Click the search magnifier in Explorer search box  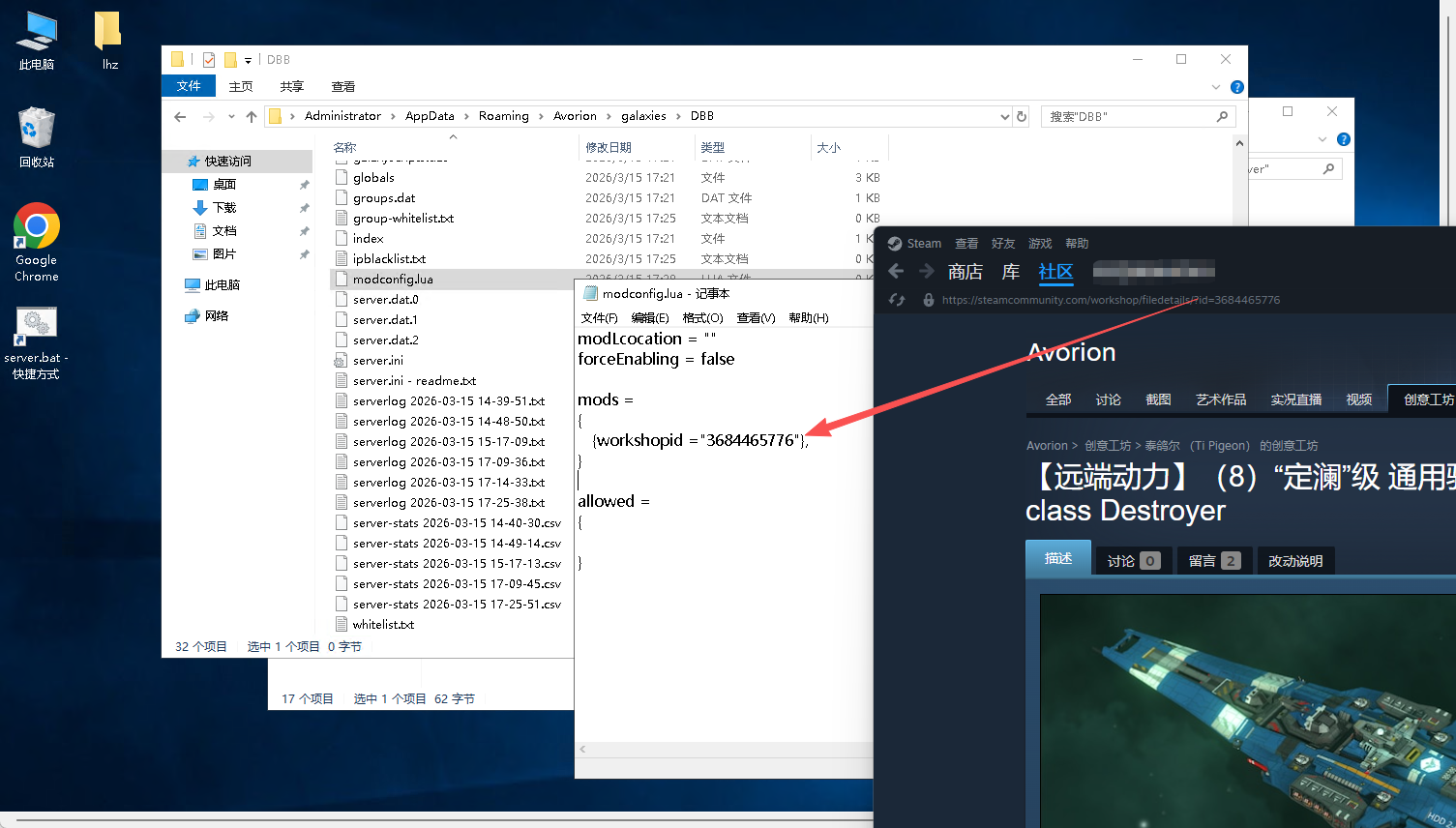coord(1222,116)
